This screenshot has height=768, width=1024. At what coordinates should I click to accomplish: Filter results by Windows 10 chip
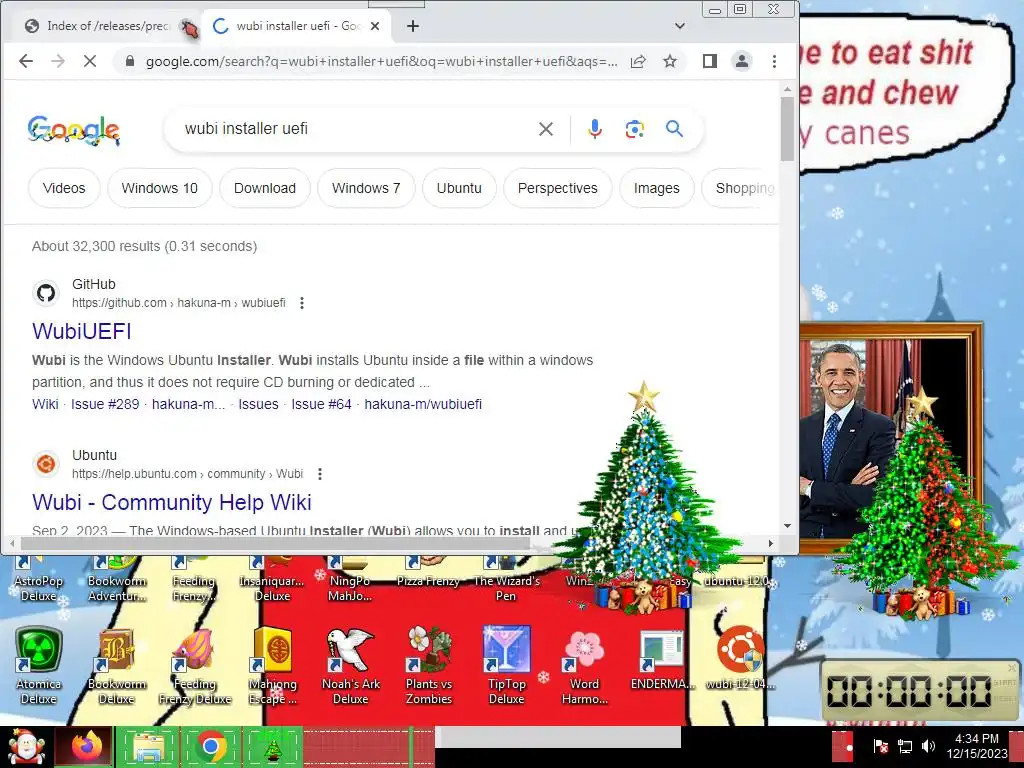(x=159, y=188)
